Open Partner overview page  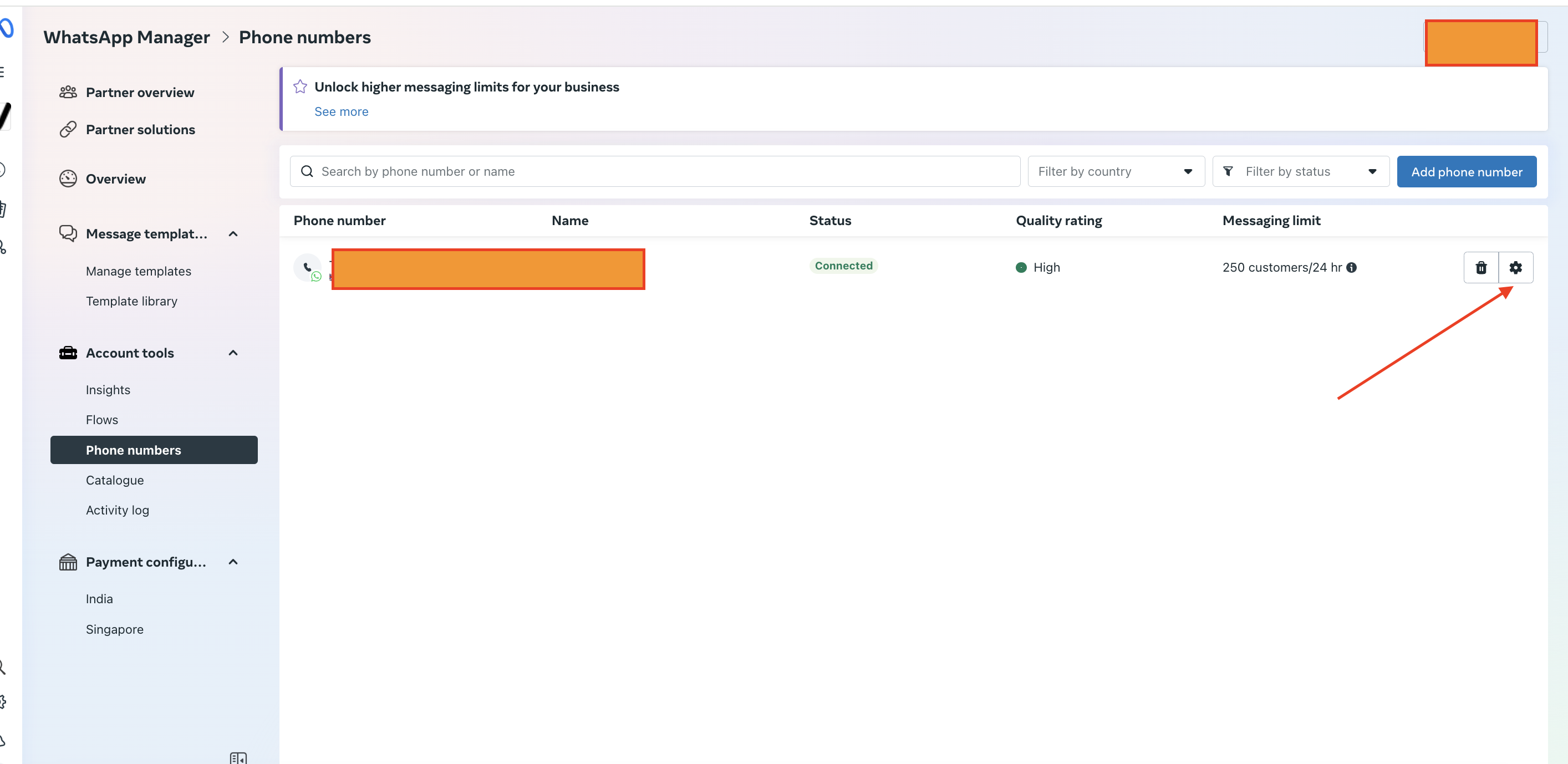point(140,92)
